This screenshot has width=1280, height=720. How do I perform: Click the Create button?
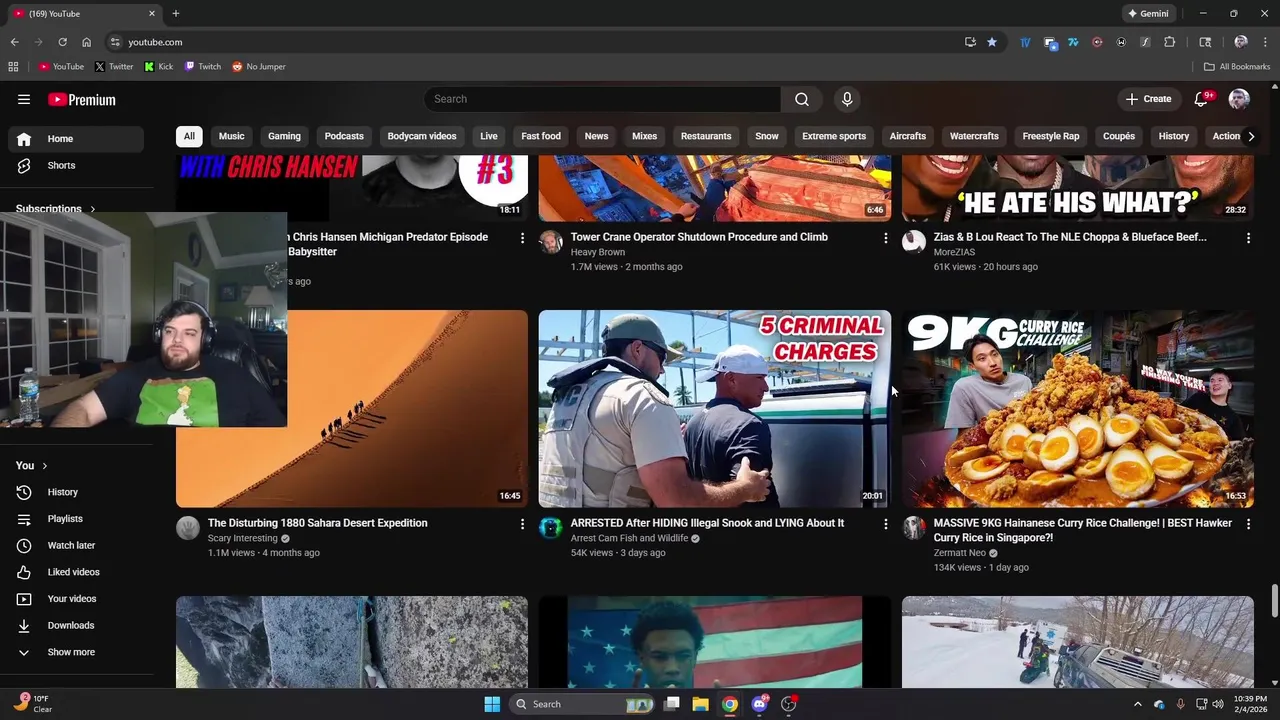pos(1148,99)
